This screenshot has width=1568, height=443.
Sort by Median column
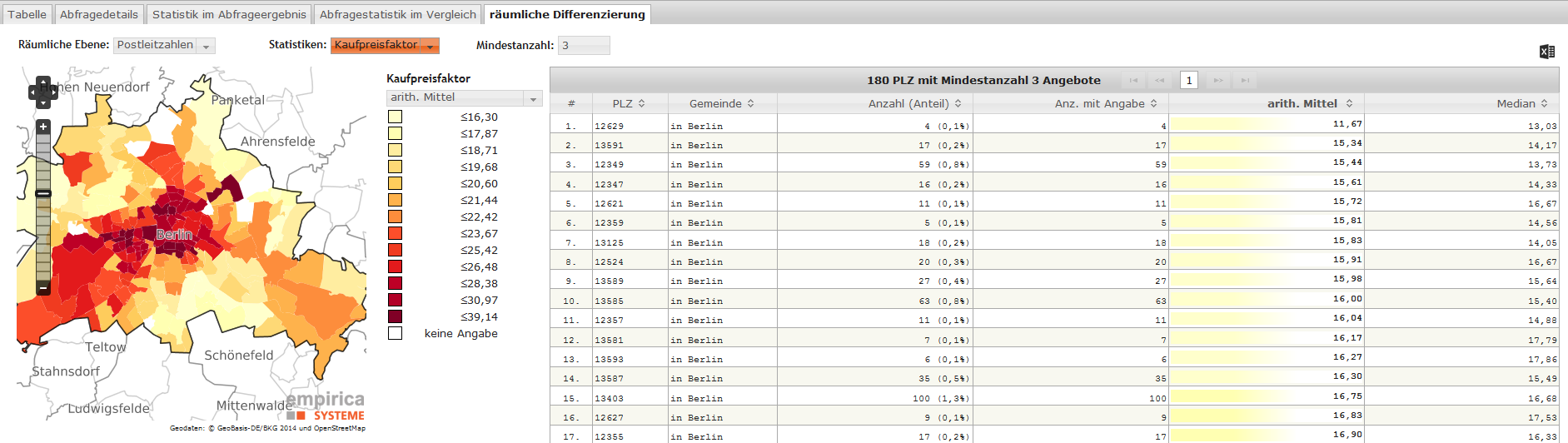point(1521,103)
